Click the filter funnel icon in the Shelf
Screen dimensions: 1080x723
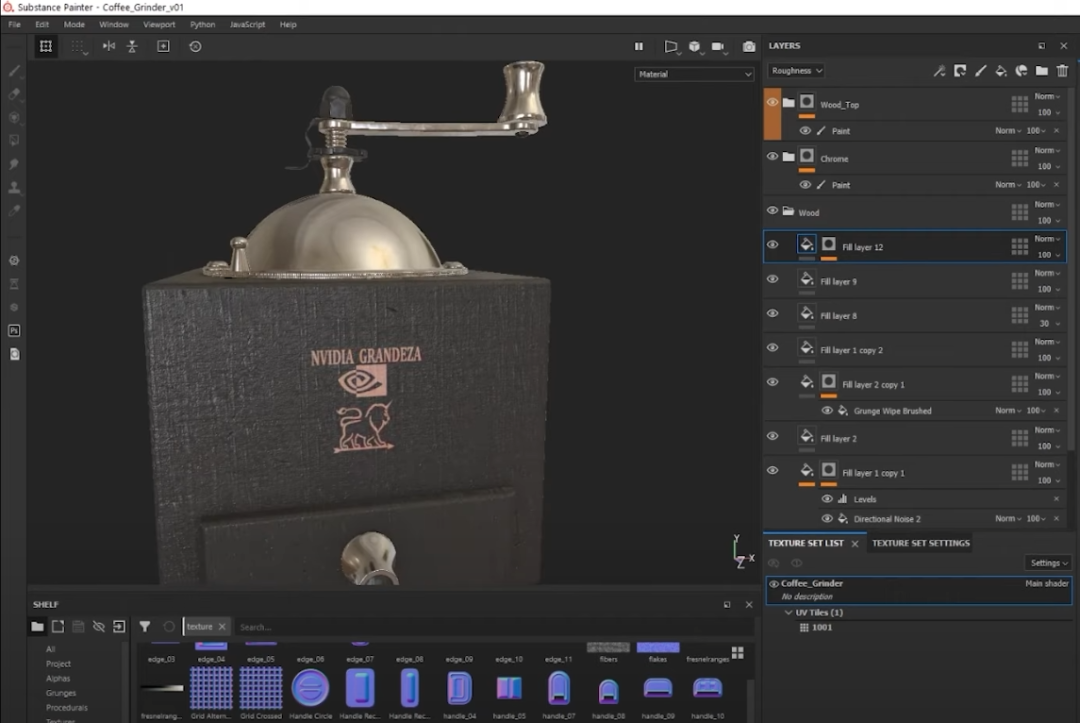pyautogui.click(x=145, y=627)
